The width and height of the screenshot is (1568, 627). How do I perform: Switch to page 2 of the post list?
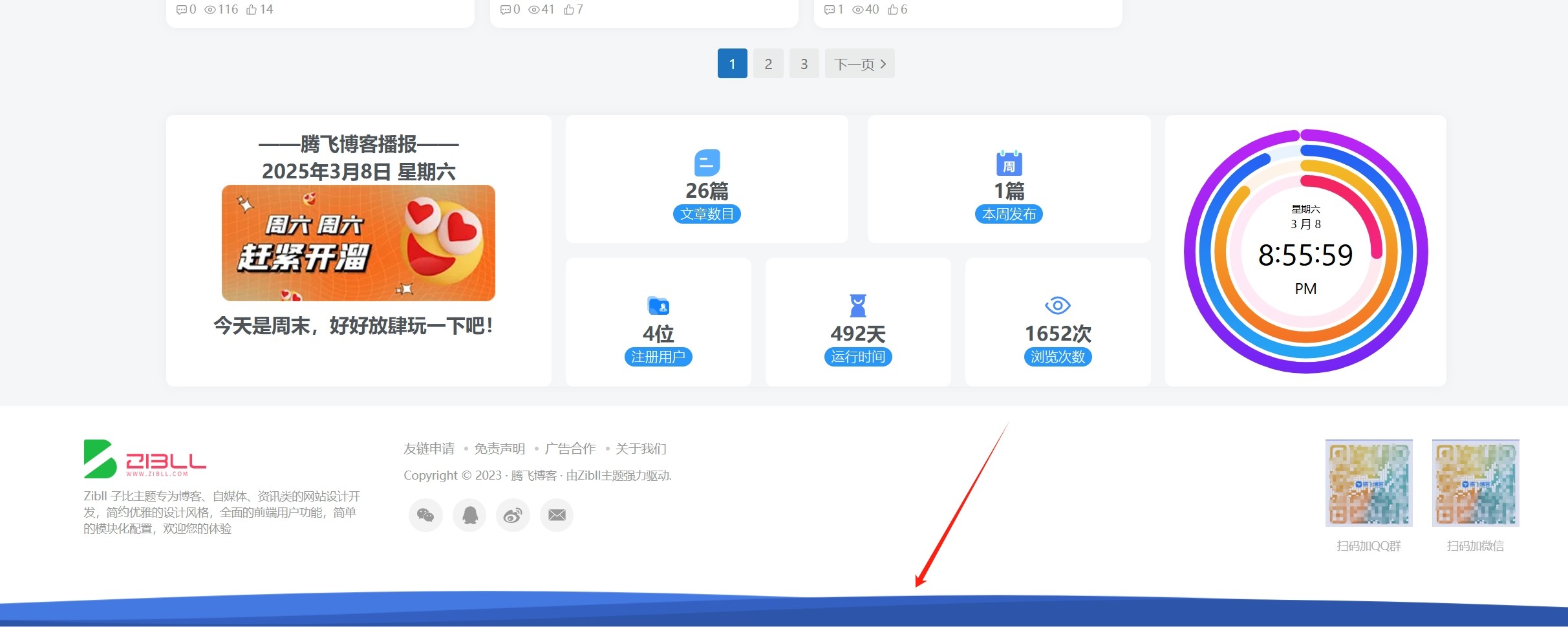click(x=768, y=63)
